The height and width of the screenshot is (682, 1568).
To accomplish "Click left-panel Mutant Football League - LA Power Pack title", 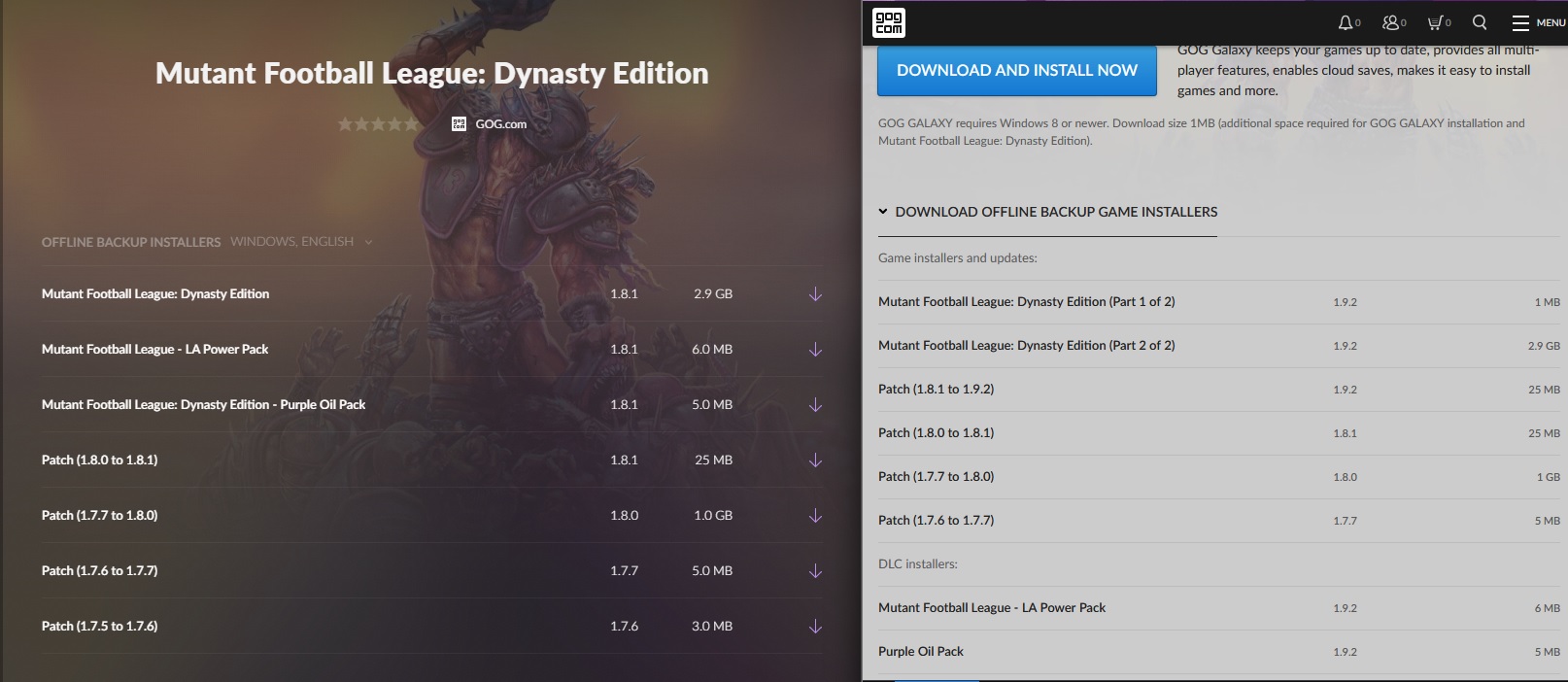I will coord(155,350).
